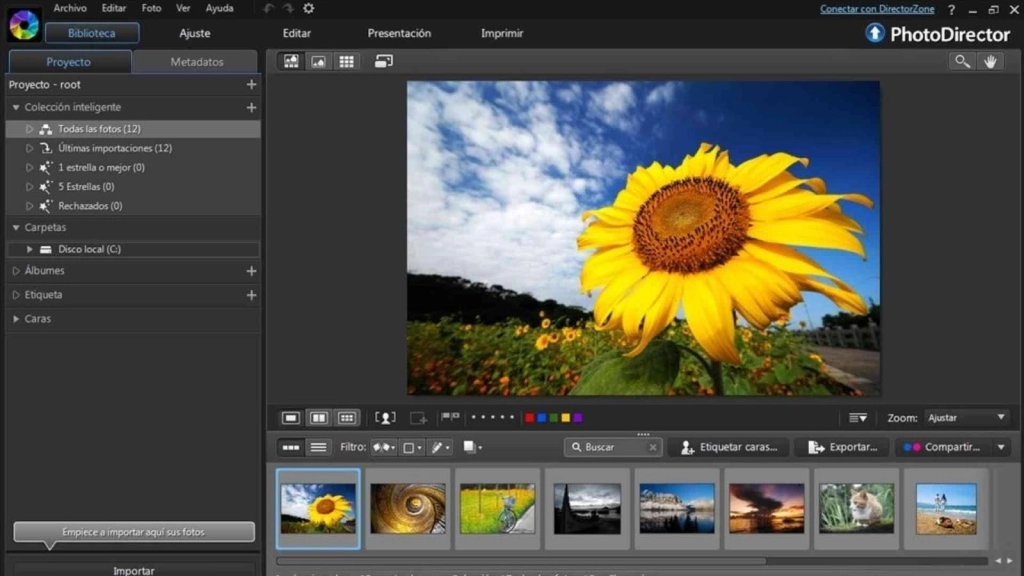Open the grid view mode icon
The height and width of the screenshot is (576, 1024).
(x=346, y=62)
